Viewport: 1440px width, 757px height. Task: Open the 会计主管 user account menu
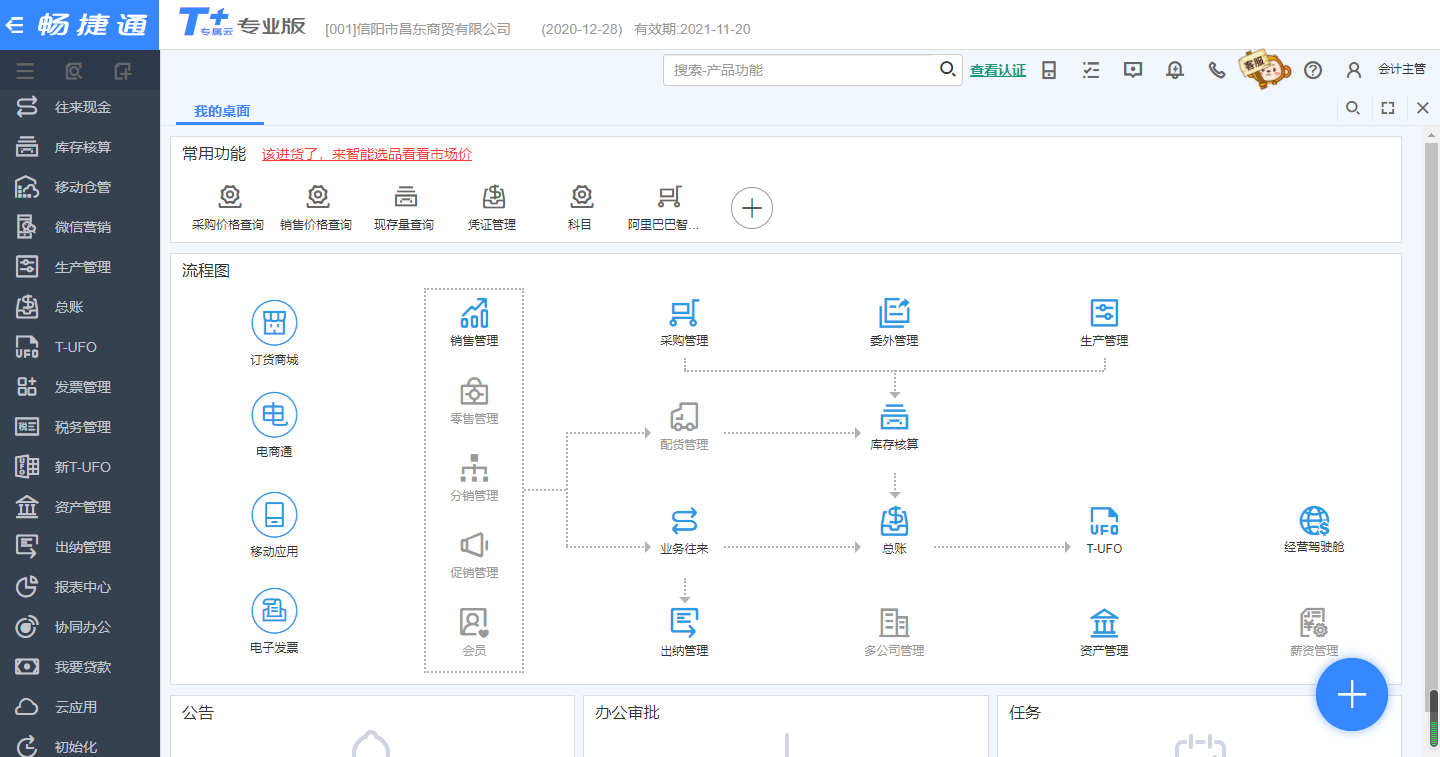pos(1386,70)
